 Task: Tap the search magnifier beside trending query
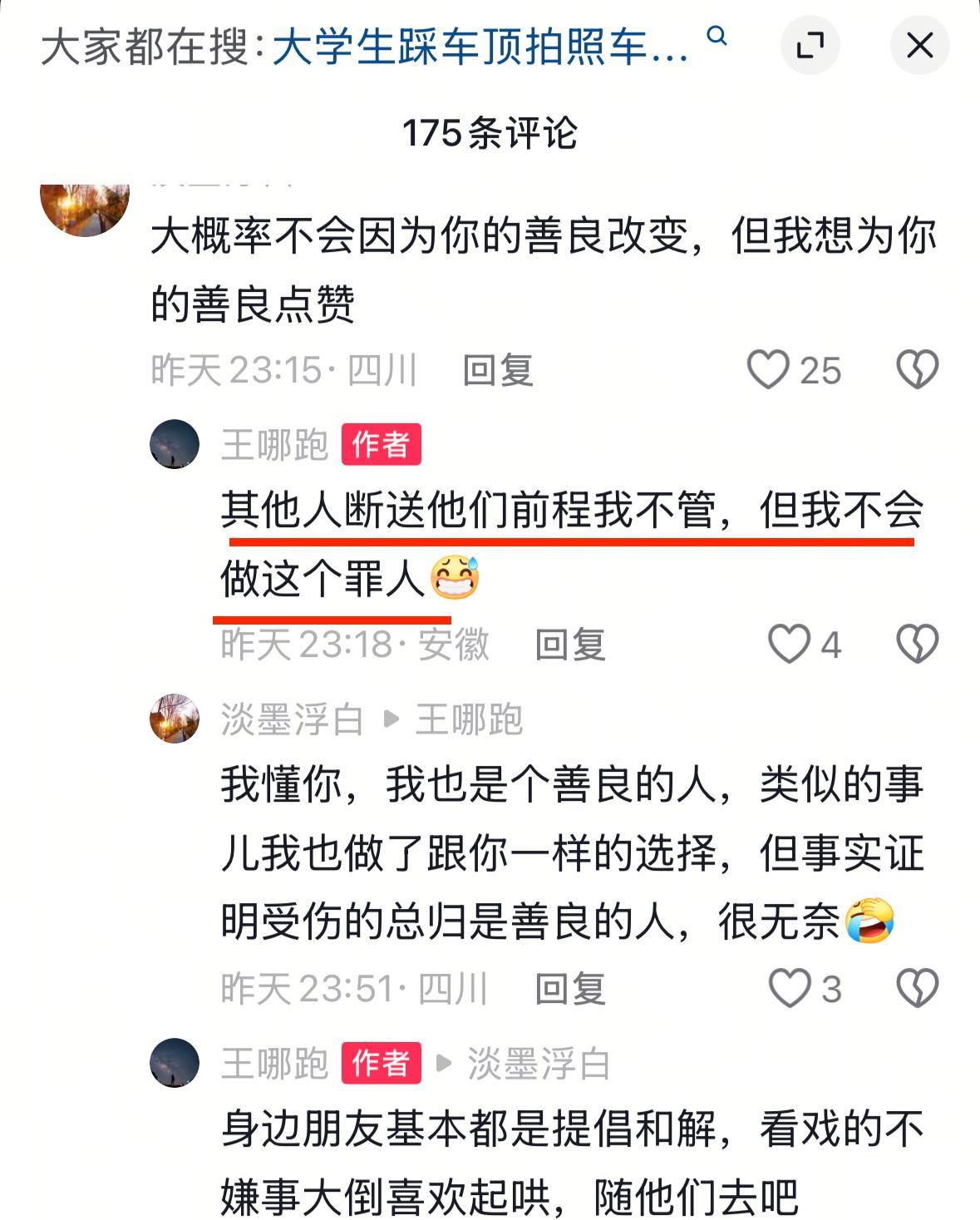[717, 37]
